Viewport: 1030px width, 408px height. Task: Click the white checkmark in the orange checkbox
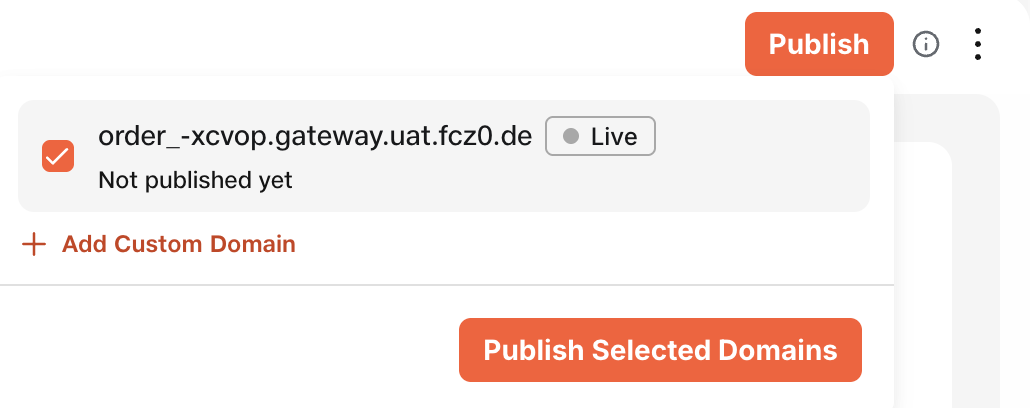[57, 156]
